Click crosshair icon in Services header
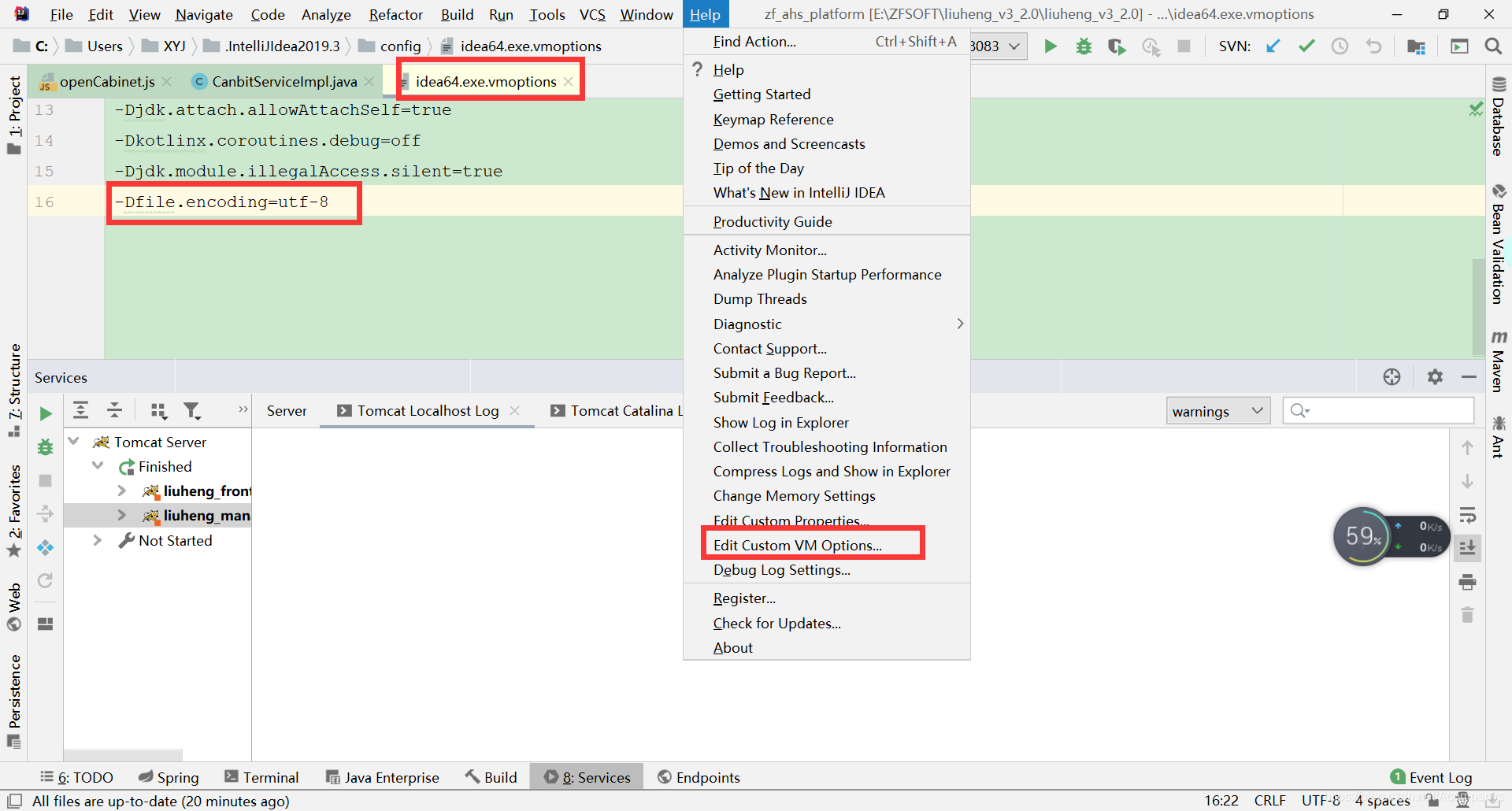 coord(1392,377)
